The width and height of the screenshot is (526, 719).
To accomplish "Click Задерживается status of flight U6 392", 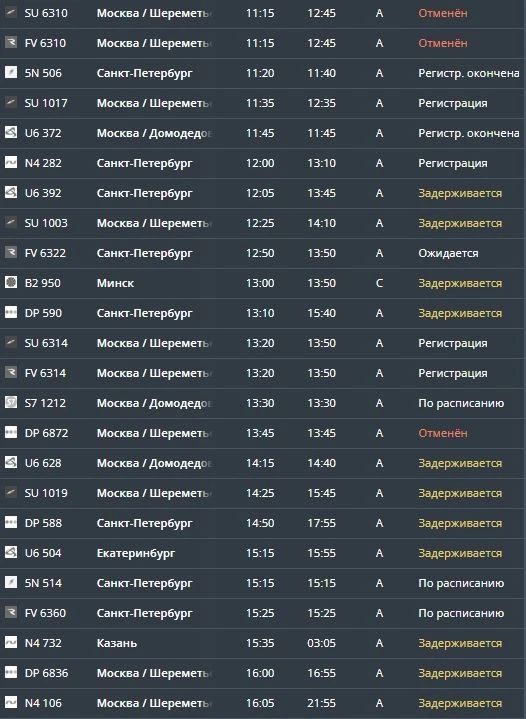I will coord(460,193).
